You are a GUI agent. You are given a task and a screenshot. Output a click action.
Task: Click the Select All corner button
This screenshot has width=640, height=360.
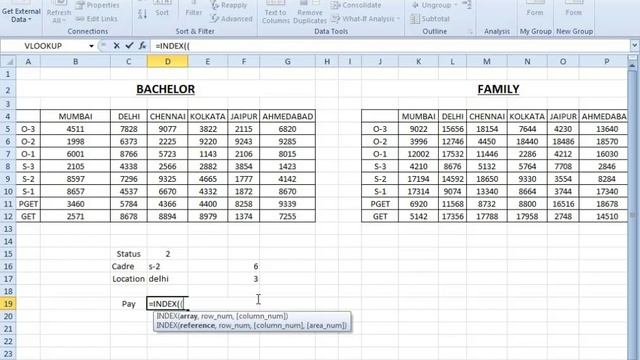pos(8,62)
